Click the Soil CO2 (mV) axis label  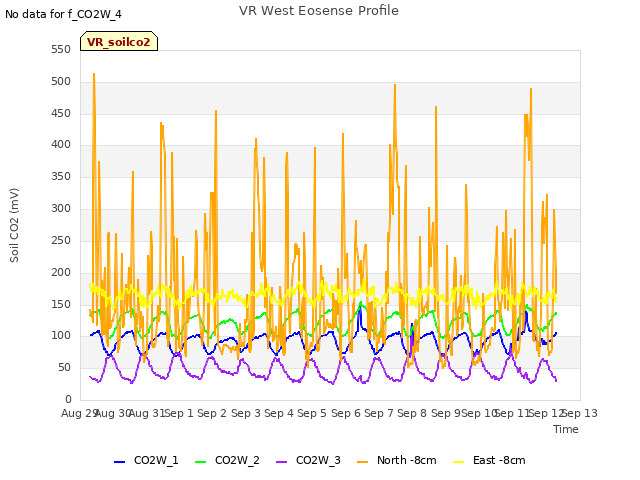click(14, 225)
